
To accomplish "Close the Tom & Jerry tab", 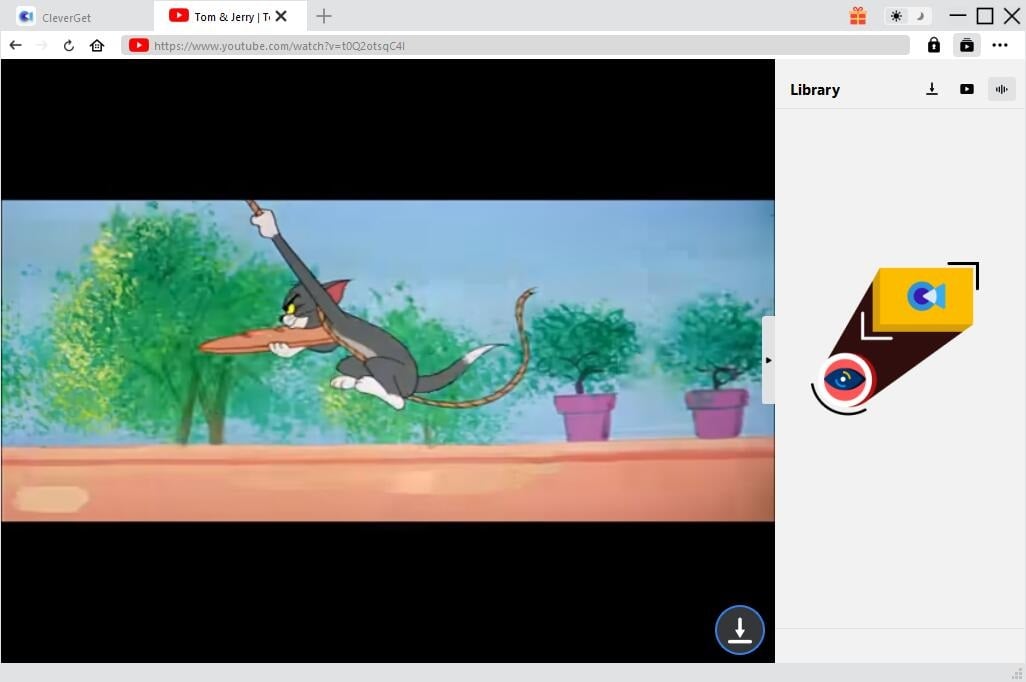I will coord(282,16).
